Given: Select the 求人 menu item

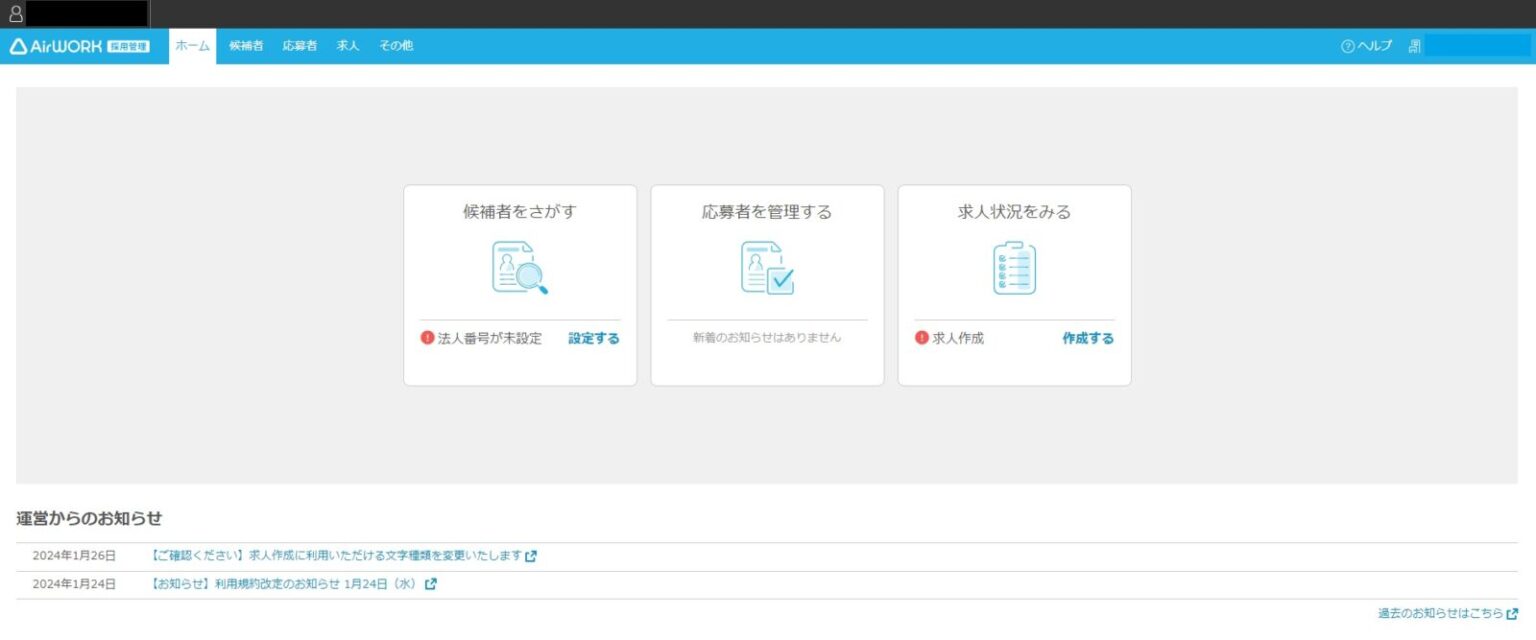Looking at the screenshot, I should point(346,45).
